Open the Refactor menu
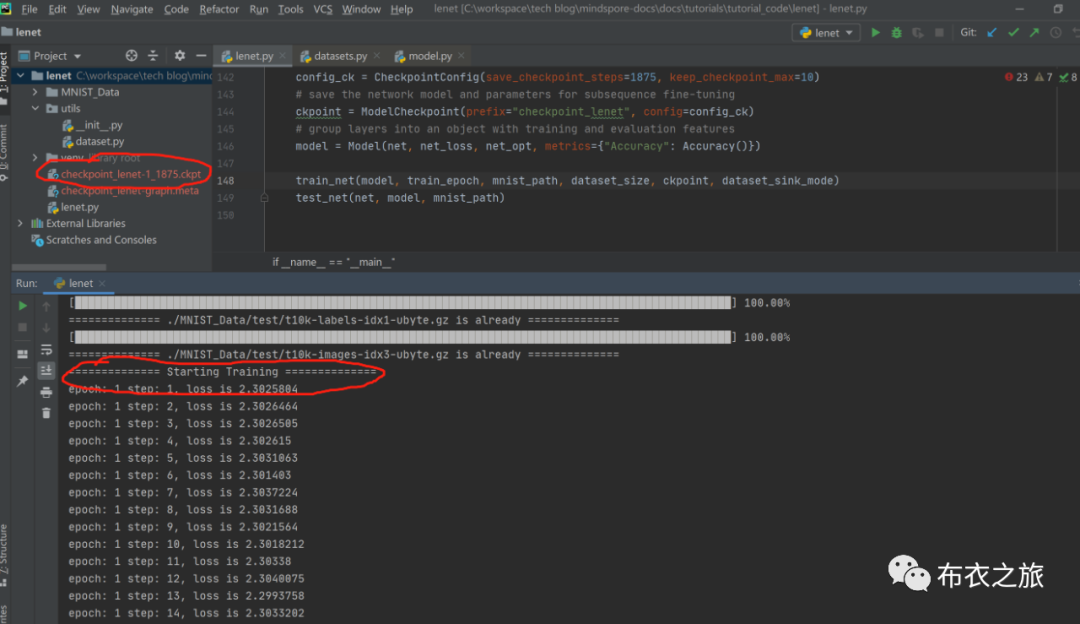The height and width of the screenshot is (624, 1080). (219, 10)
